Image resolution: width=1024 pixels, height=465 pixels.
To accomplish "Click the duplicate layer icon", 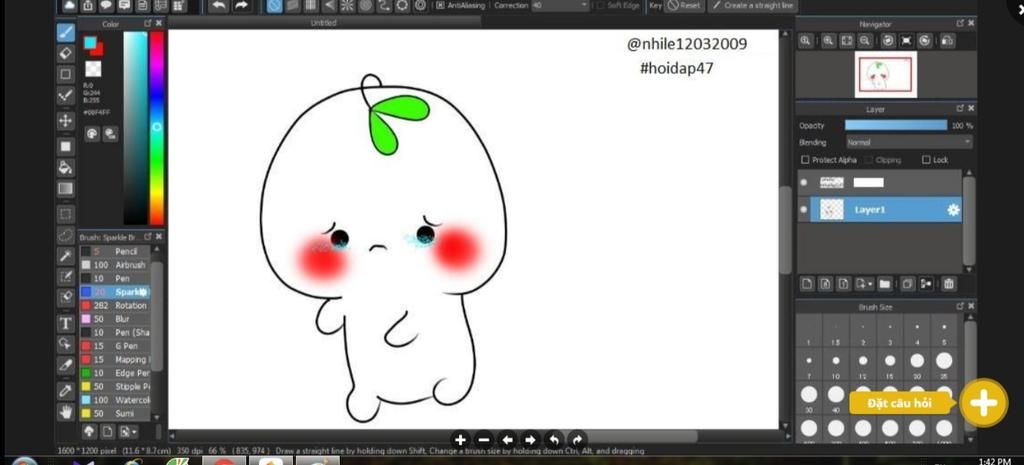I will [906, 284].
